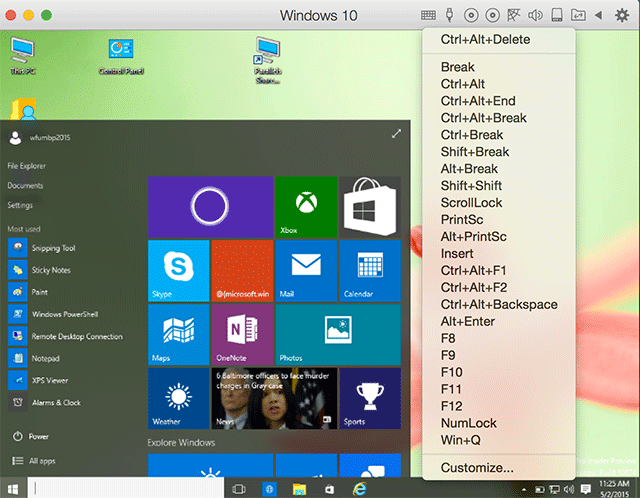Screen dimensions: 640x498
Task: Open the orange @{microsoft.win tile
Action: pyautogui.click(x=242, y=271)
